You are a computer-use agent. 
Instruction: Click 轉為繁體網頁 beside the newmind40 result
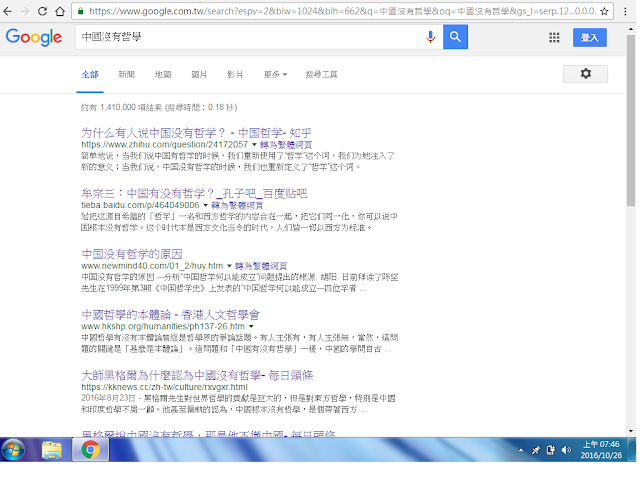point(261,266)
